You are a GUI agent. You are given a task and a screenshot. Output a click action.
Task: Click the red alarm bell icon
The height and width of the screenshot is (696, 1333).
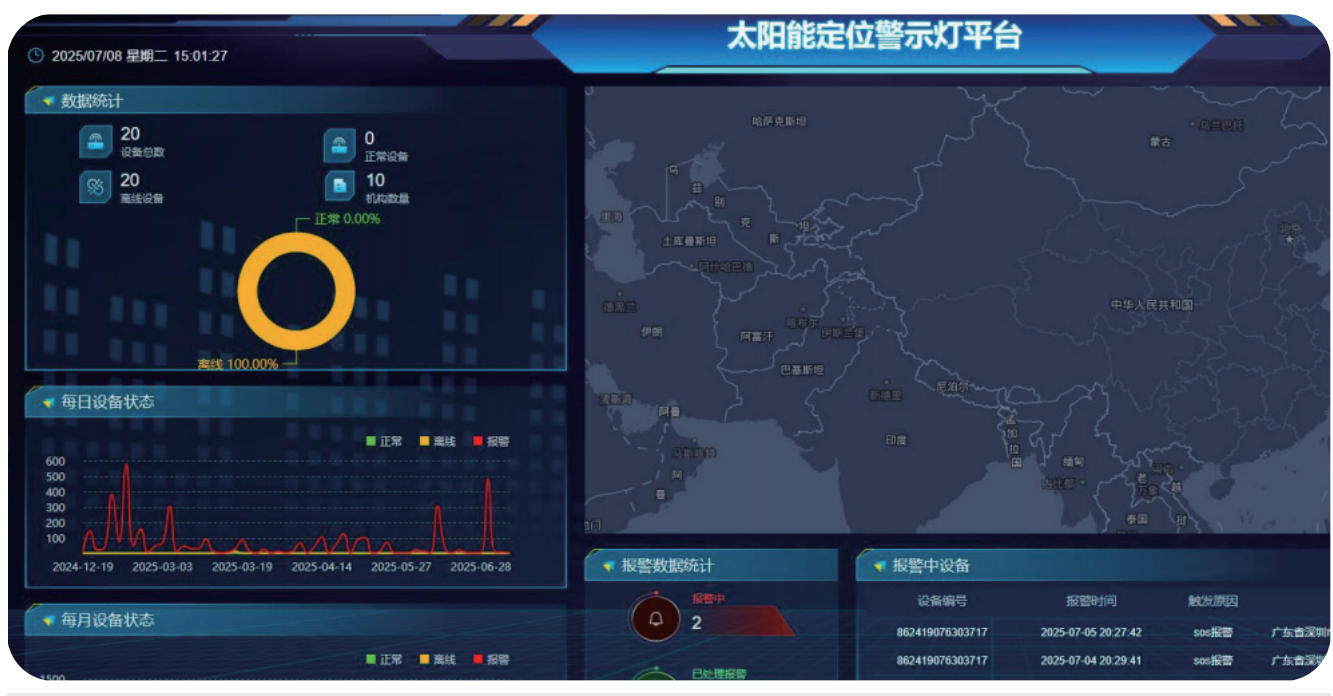click(656, 620)
